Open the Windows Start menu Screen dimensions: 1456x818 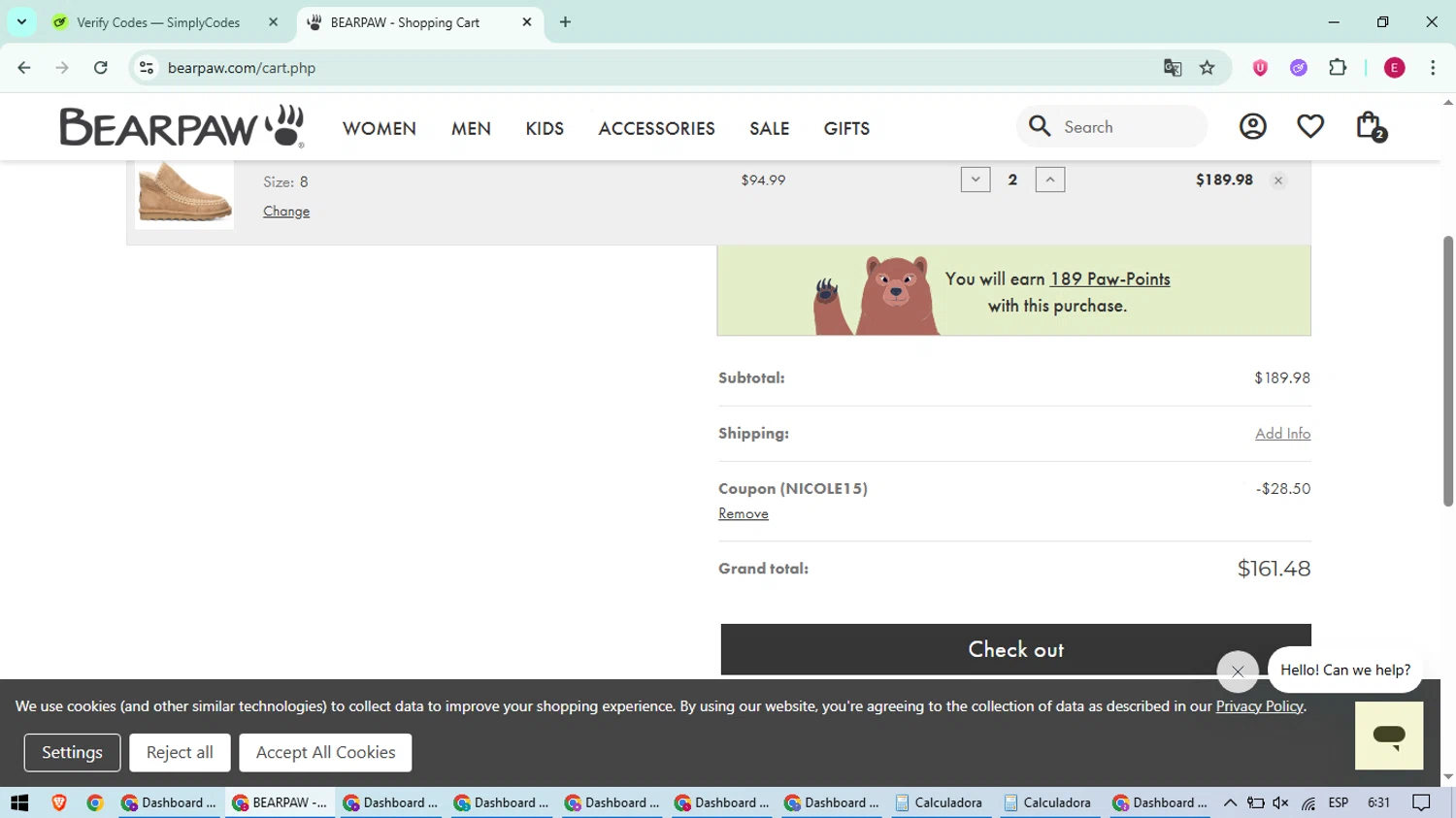pos(19,802)
